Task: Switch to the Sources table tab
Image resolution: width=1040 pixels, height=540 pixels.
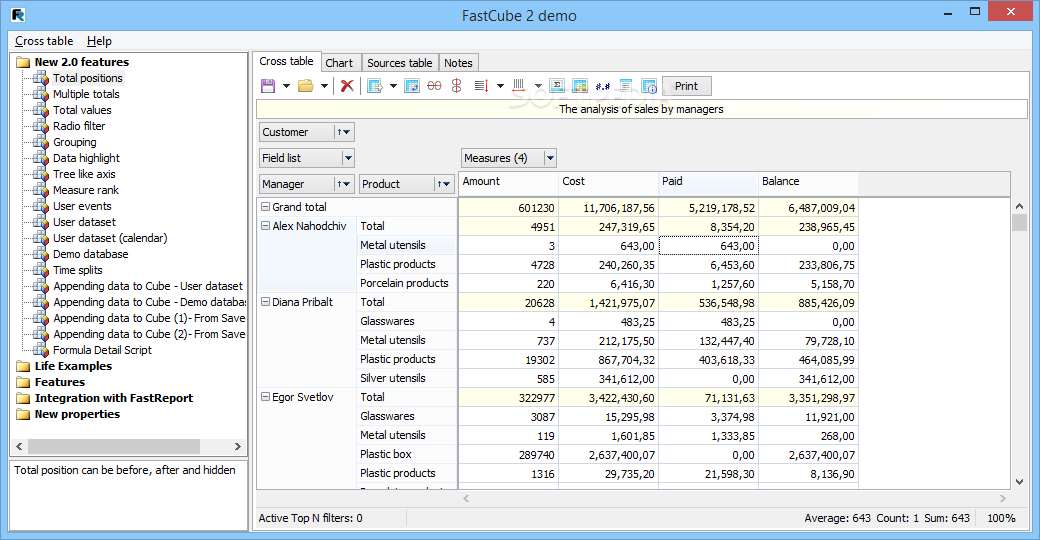Action: (400, 63)
